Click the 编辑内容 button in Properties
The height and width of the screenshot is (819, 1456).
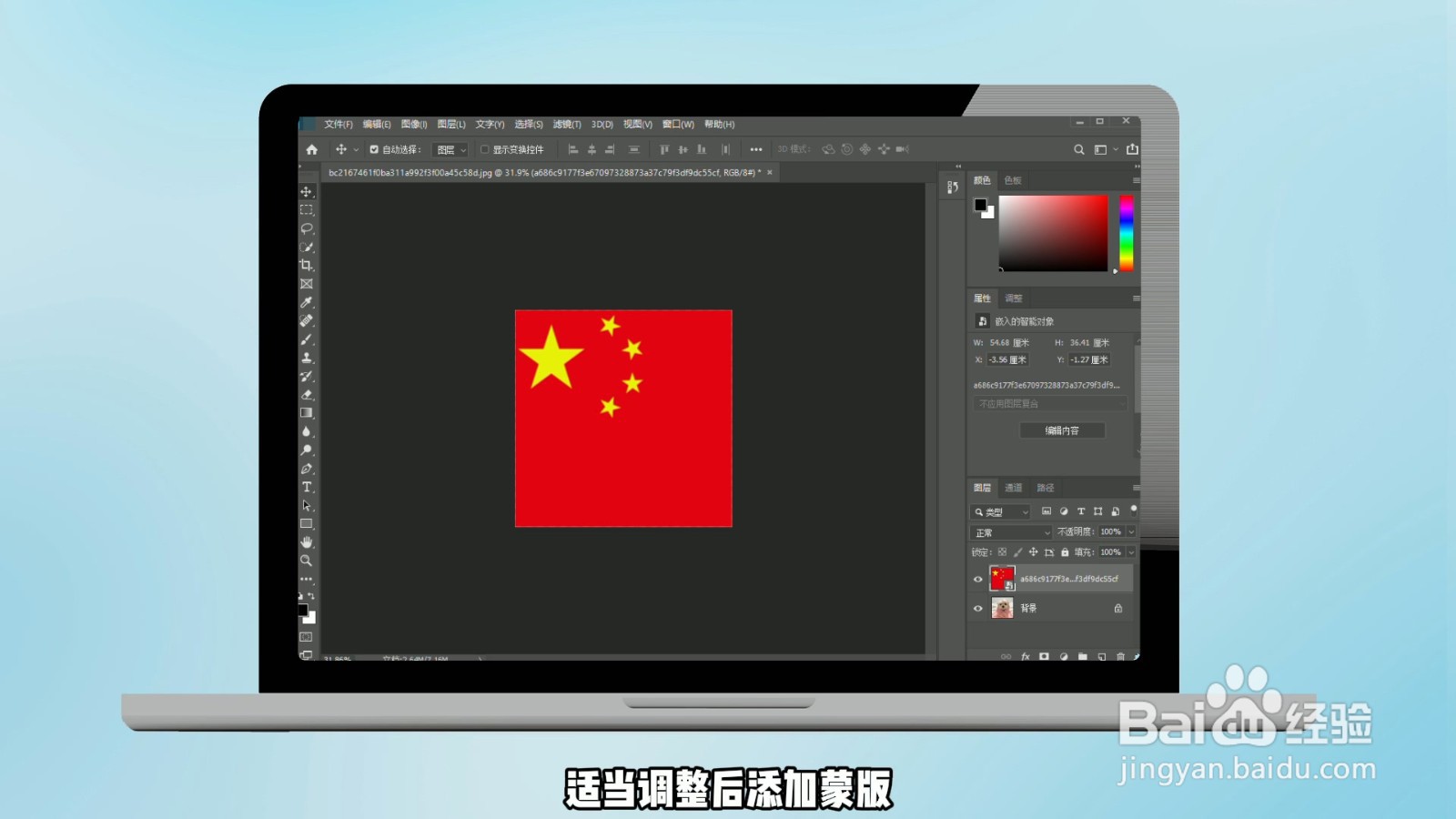(1061, 430)
